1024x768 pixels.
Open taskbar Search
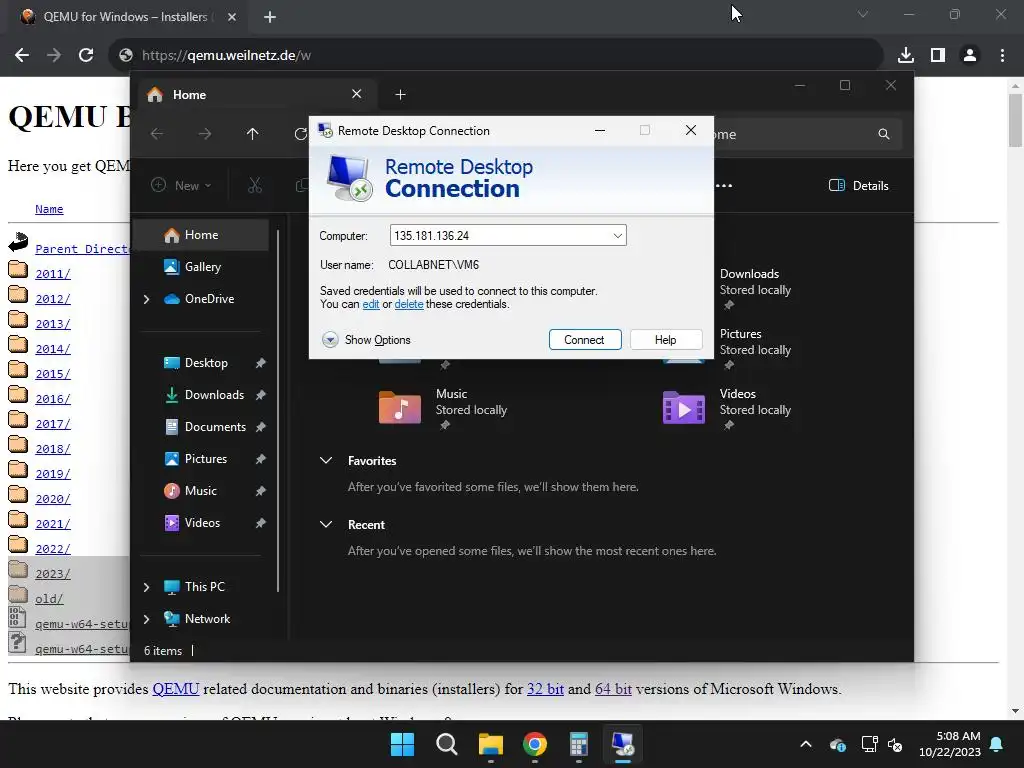(447, 744)
